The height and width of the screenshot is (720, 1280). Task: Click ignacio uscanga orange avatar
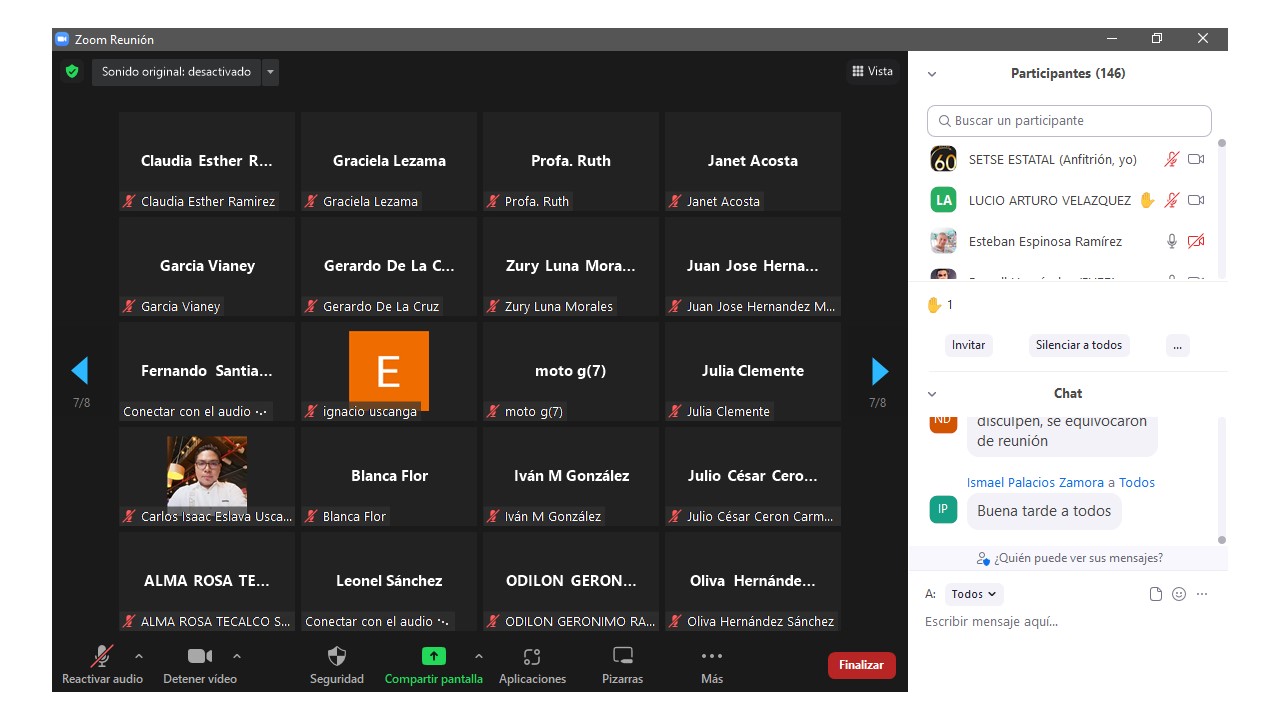389,371
